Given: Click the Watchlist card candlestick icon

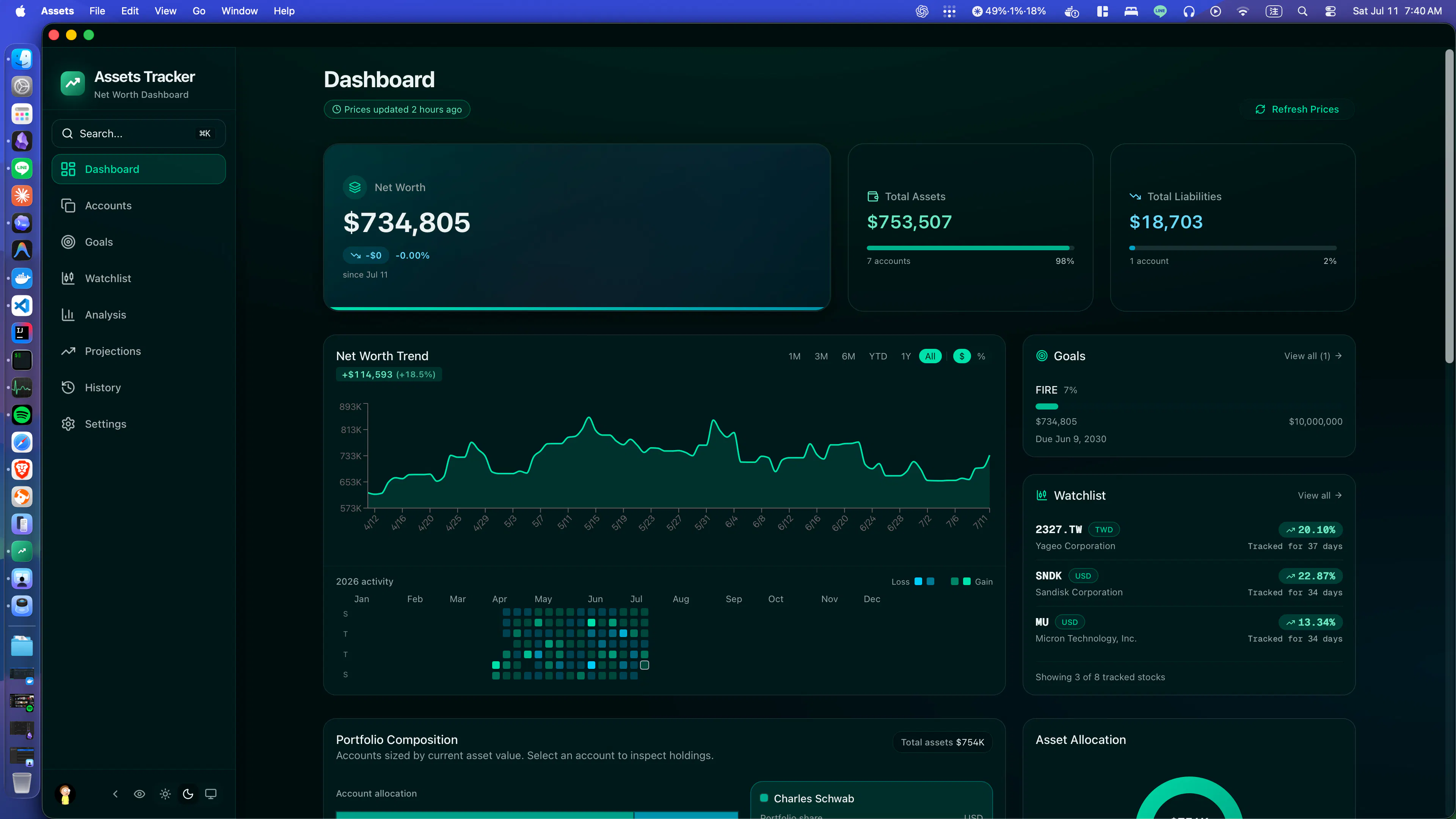Looking at the screenshot, I should point(1042,495).
